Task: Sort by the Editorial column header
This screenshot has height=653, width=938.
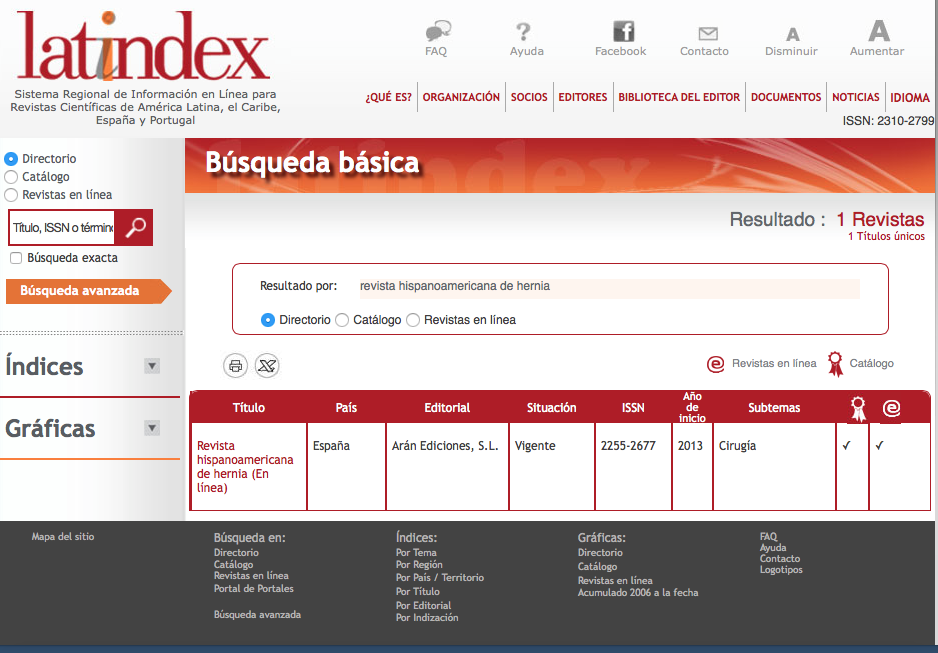Action: [447, 408]
